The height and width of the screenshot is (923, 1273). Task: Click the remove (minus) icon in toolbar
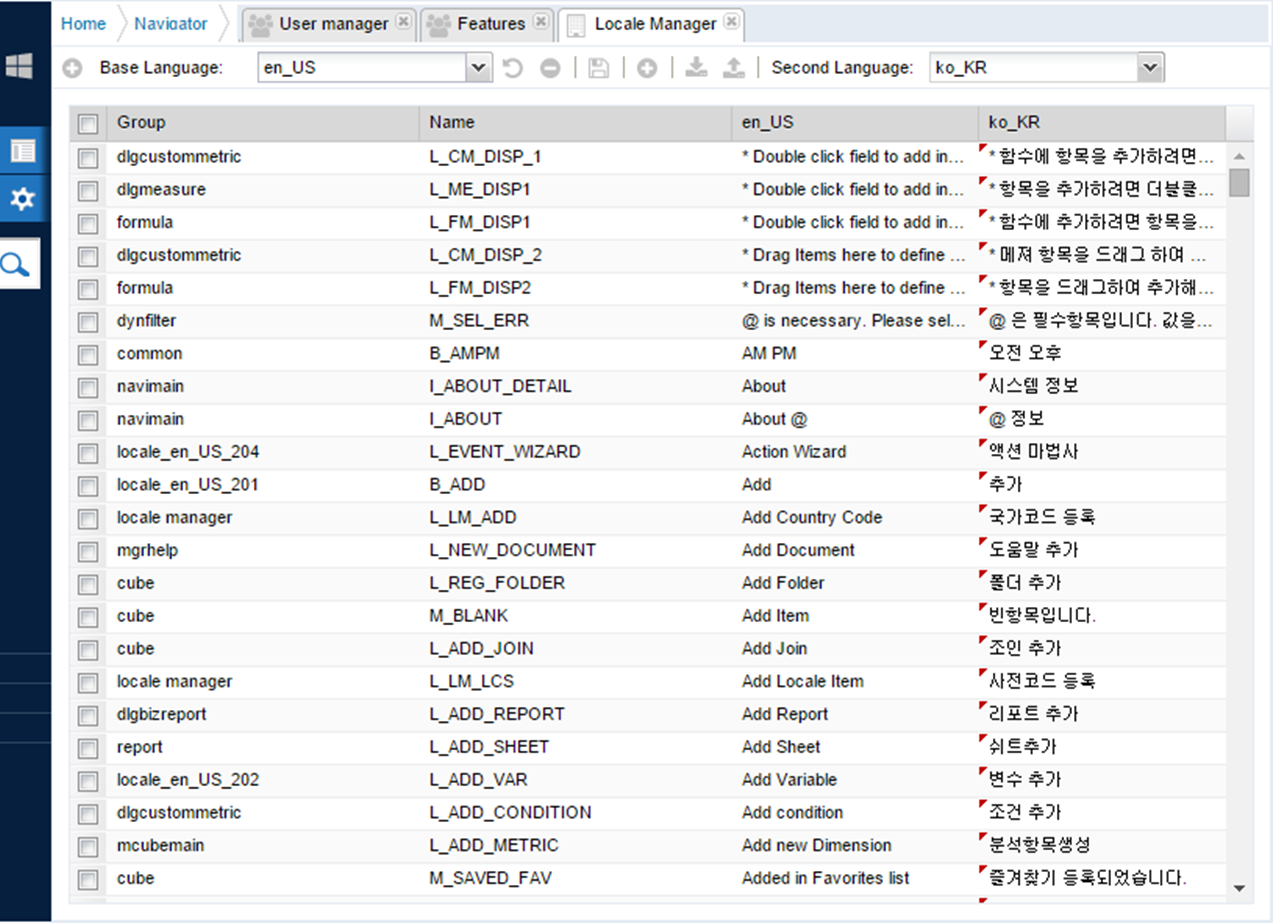(550, 68)
